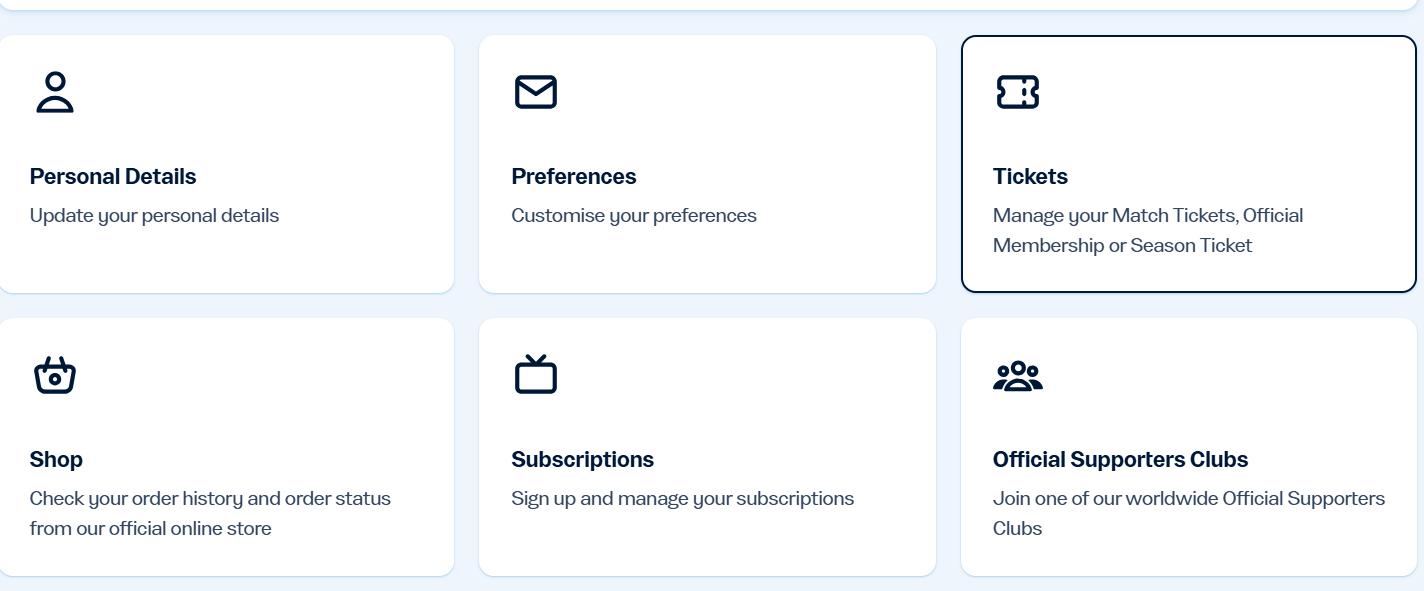
Task: Open the Preferences heading link
Action: 574,177
